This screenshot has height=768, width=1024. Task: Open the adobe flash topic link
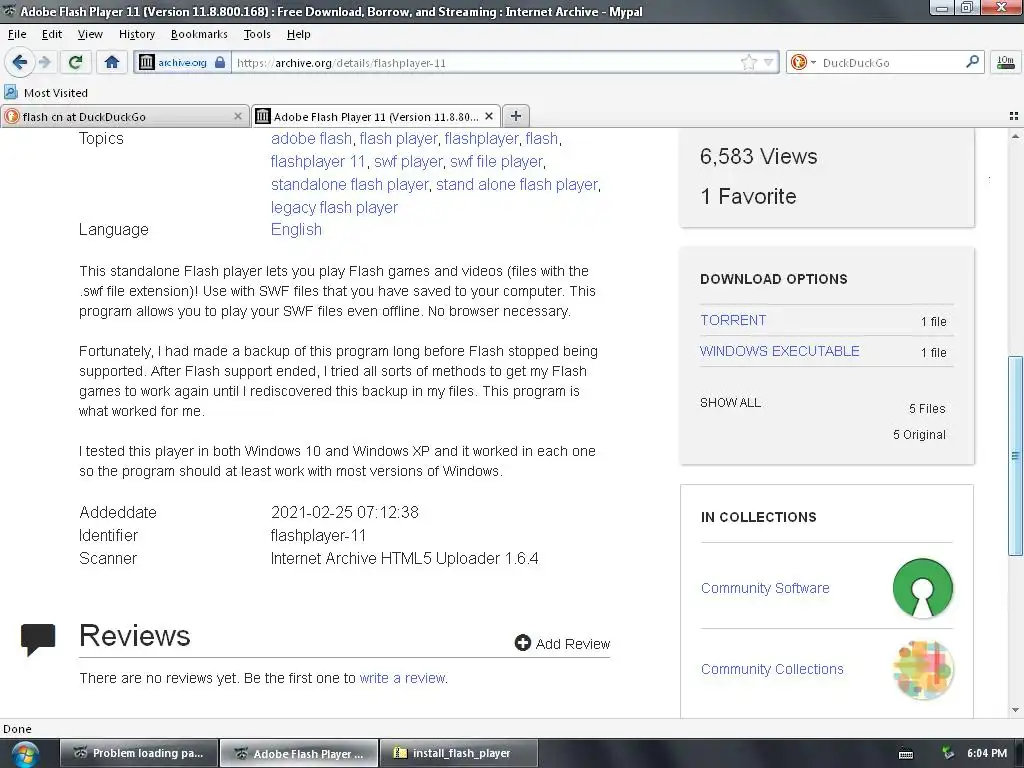(311, 138)
